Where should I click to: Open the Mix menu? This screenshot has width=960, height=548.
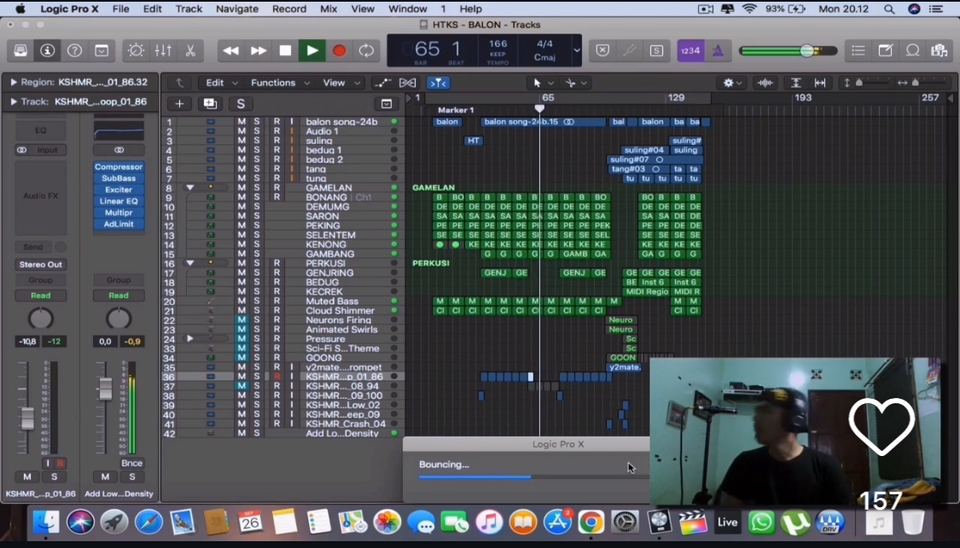coord(328,9)
